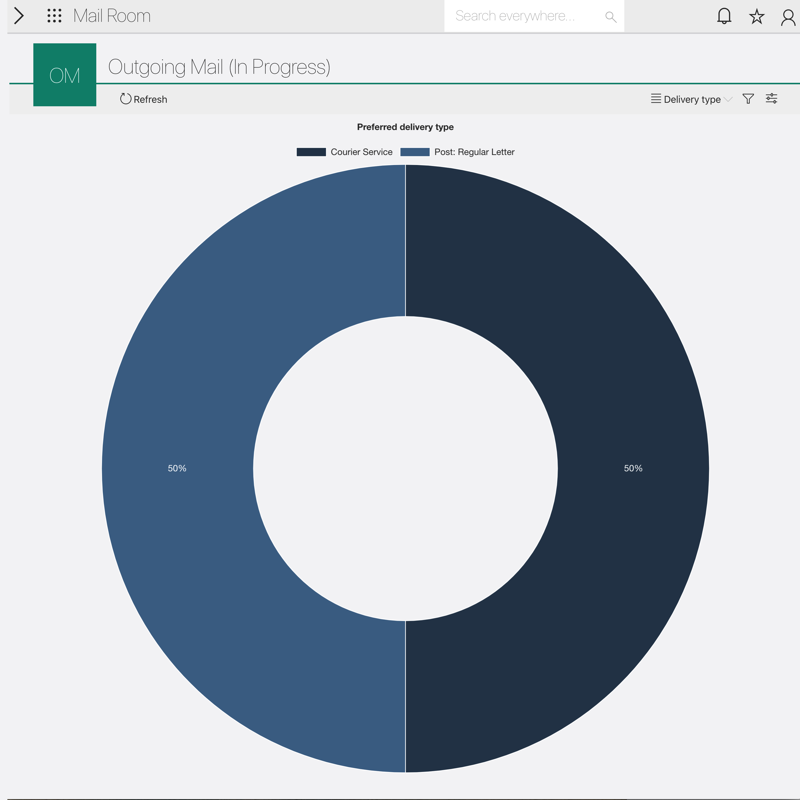
Task: Select the Outgoing Mail (In Progress) heading
Action: tap(219, 67)
